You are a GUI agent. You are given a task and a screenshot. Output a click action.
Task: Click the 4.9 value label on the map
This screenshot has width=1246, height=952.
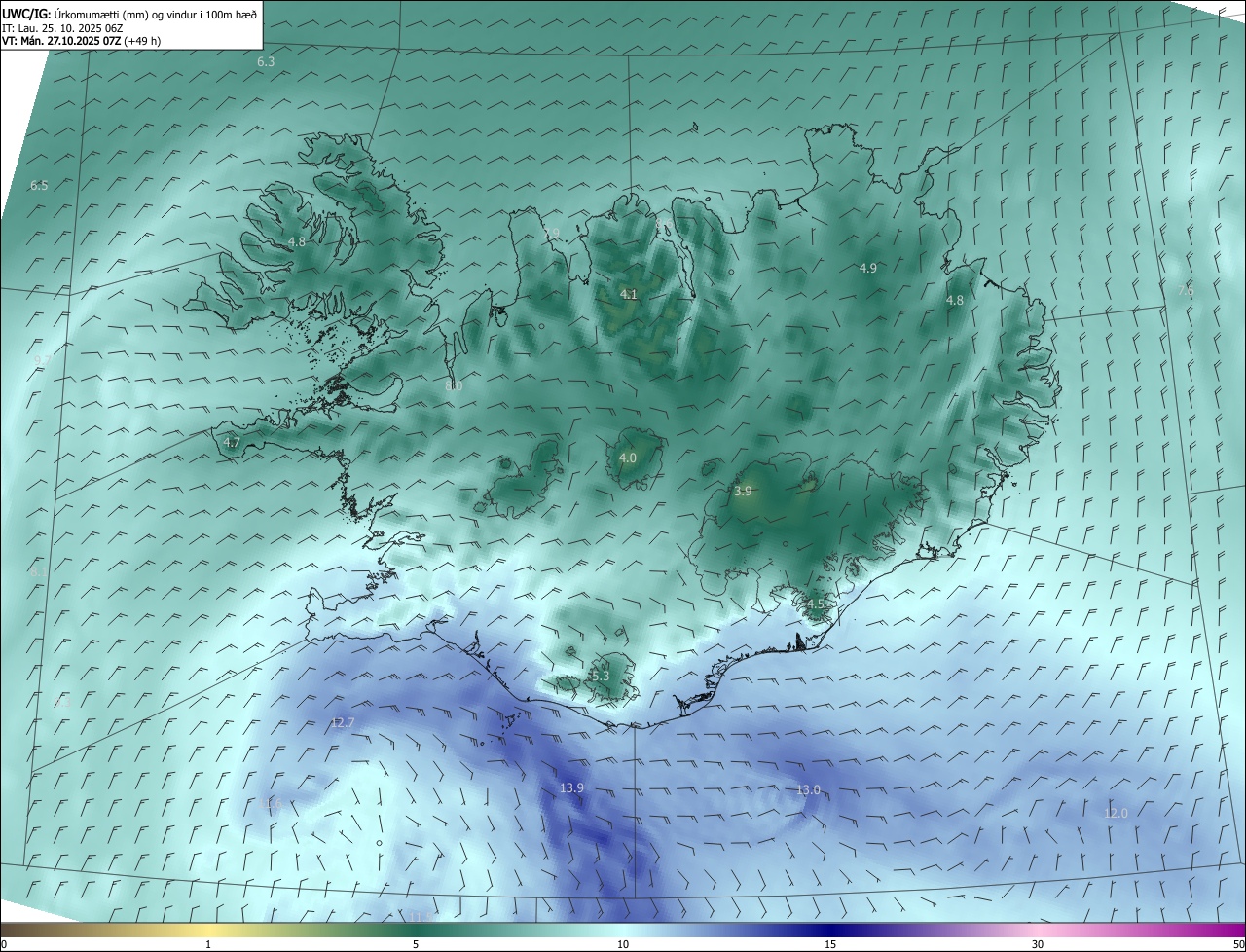point(867,268)
